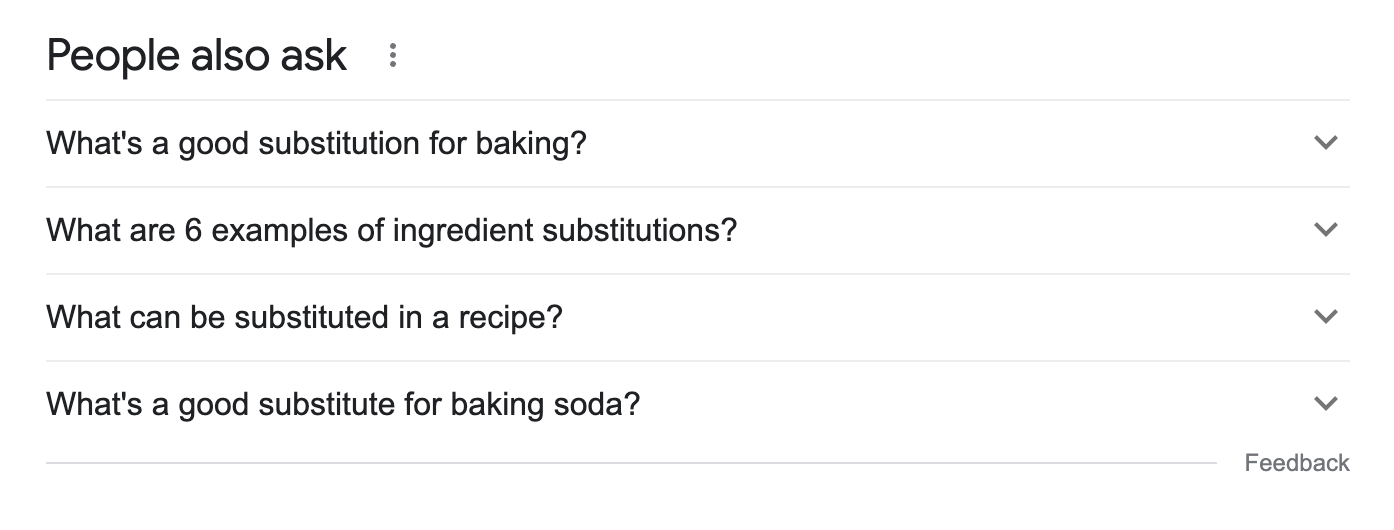1394x530 pixels.
Task: Expand "What are 6 examples of ingredient substitutions?"
Action: (391, 231)
